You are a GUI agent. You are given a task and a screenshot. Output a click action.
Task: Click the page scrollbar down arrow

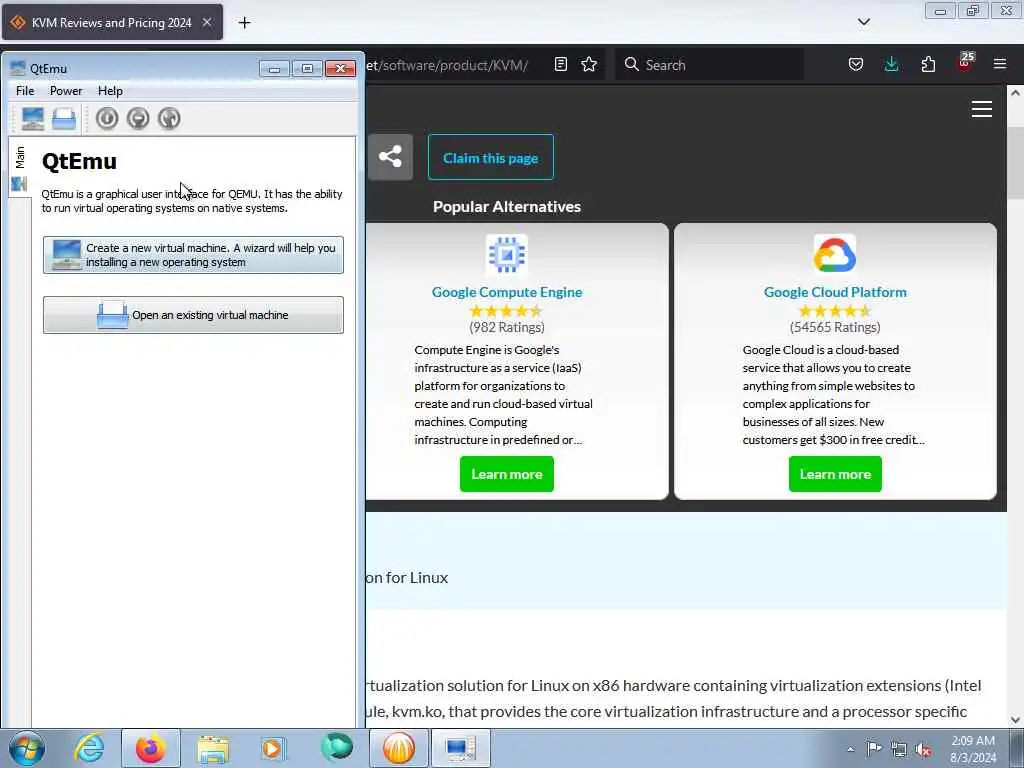click(1016, 720)
